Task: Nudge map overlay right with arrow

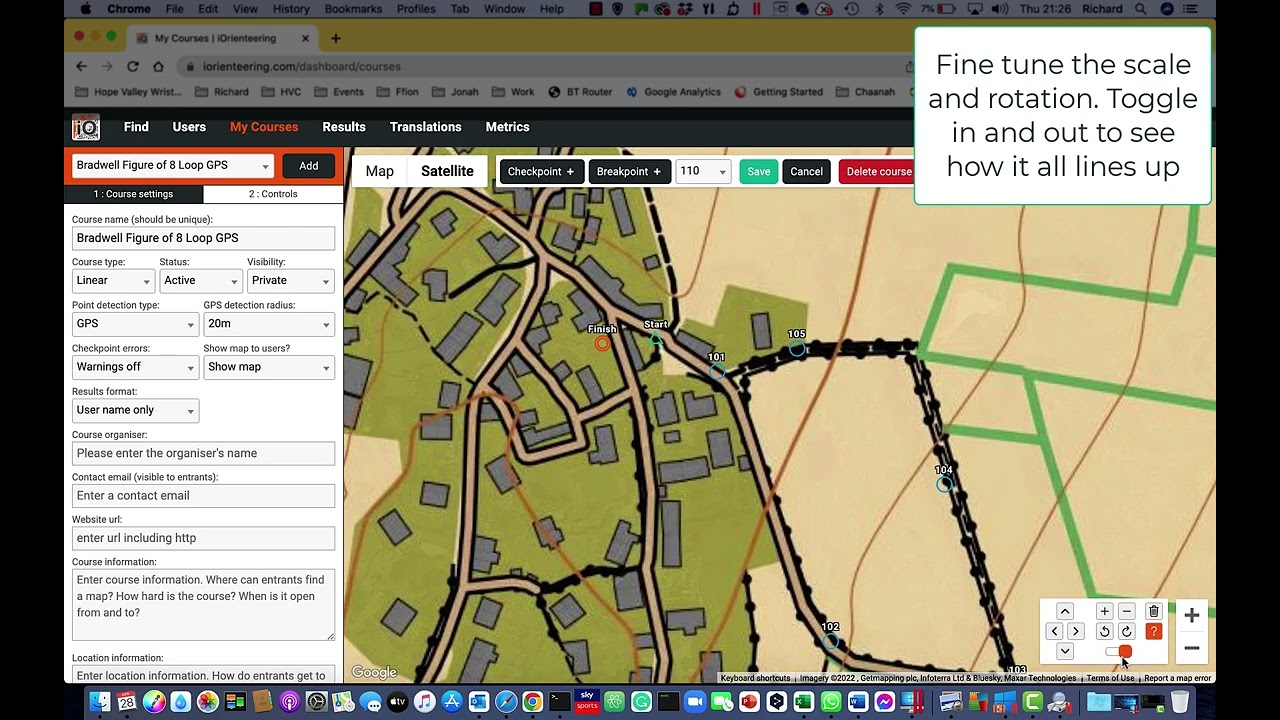Action: [x=1075, y=631]
